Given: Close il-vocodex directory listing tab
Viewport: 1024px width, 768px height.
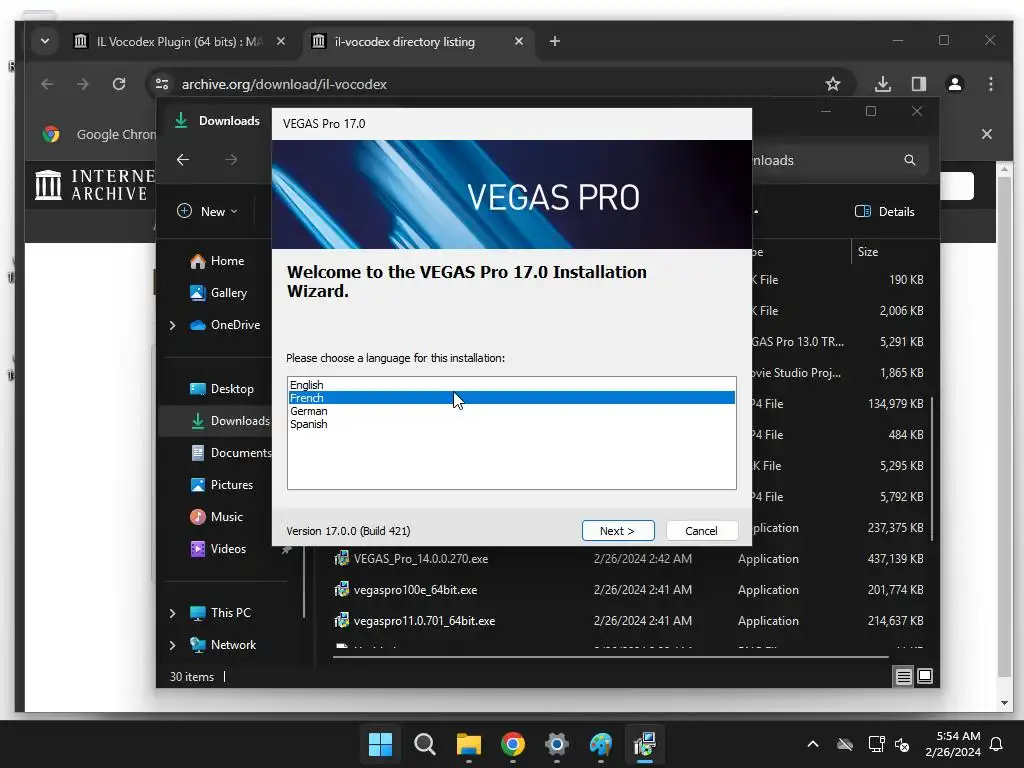Looking at the screenshot, I should [519, 41].
